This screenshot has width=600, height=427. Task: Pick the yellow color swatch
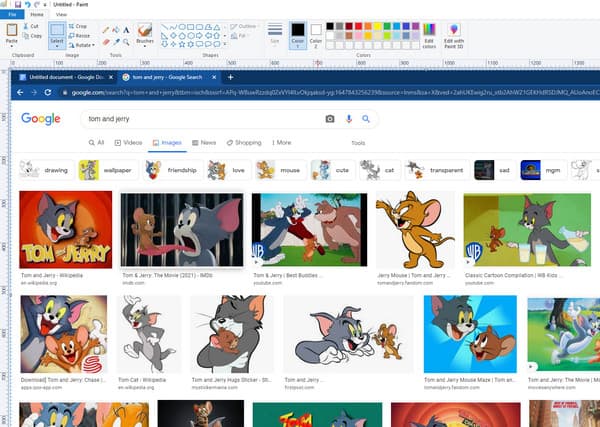pyautogui.click(x=377, y=26)
